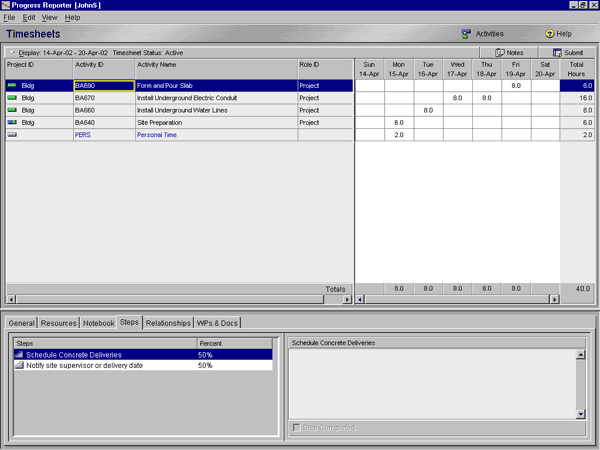
Task: Click the Notes button icon
Action: pyautogui.click(x=499, y=53)
